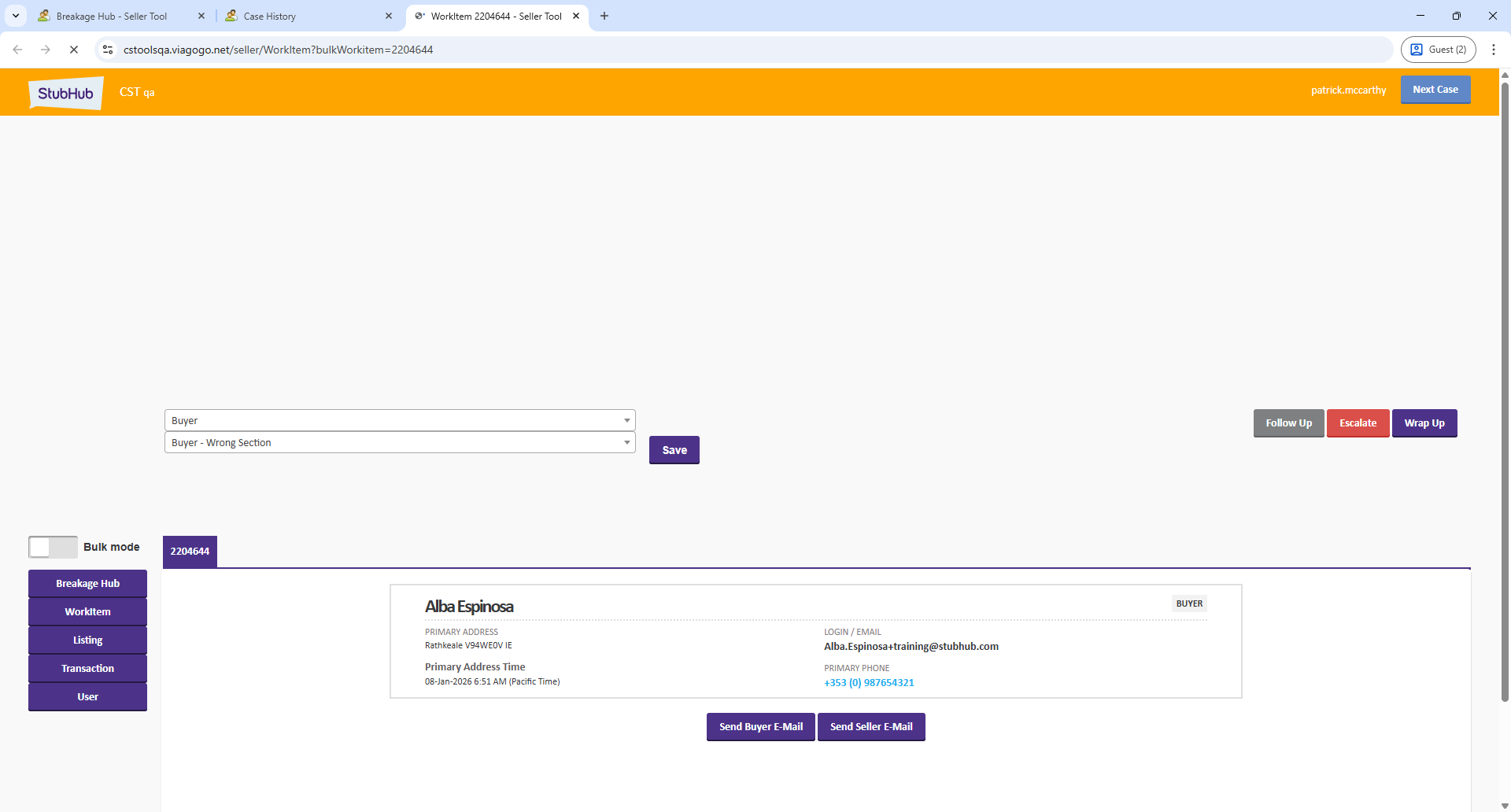
Task: Open the tab search chevron
Action: [x=15, y=16]
